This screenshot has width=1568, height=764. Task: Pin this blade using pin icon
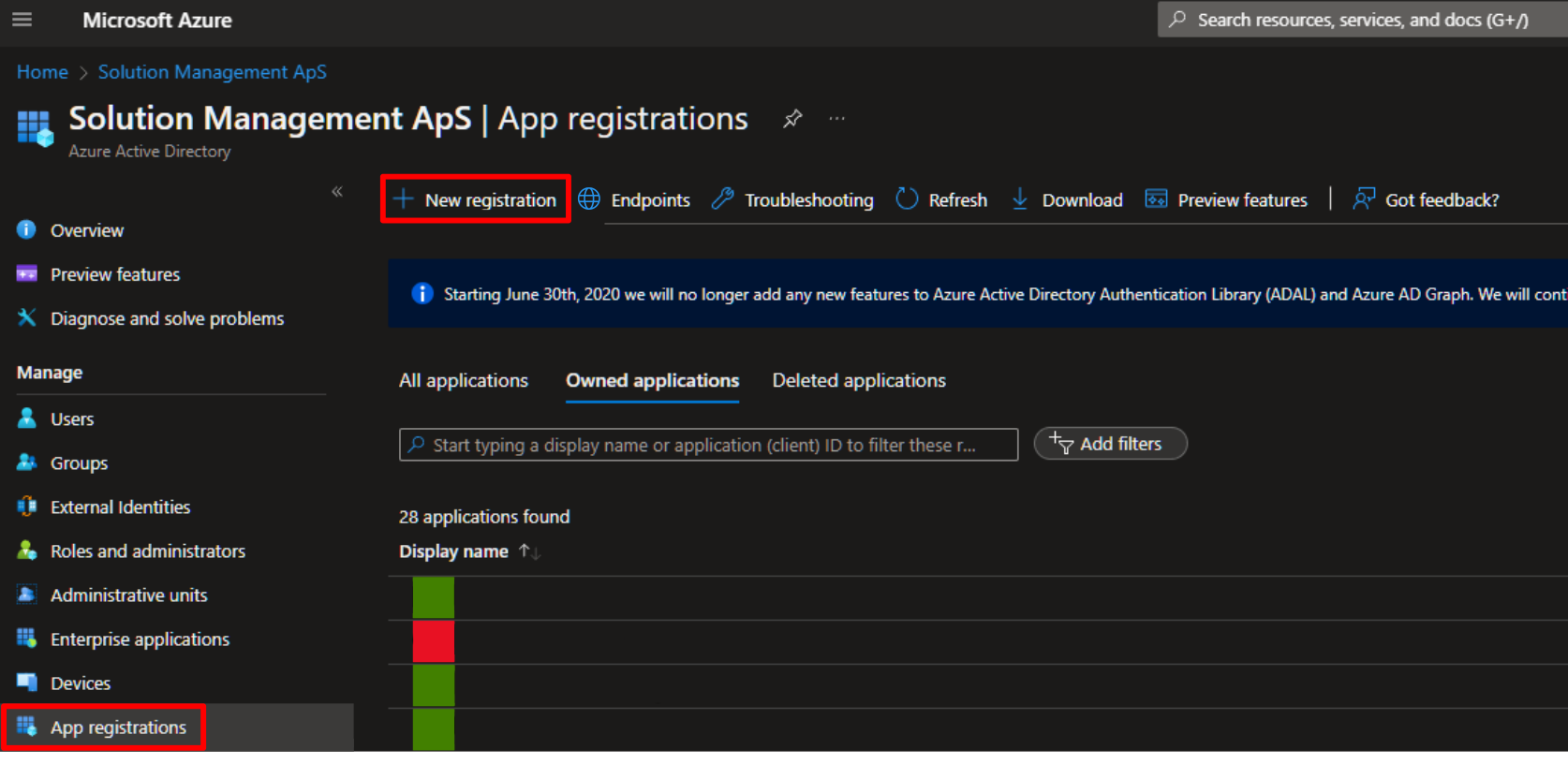(x=792, y=119)
